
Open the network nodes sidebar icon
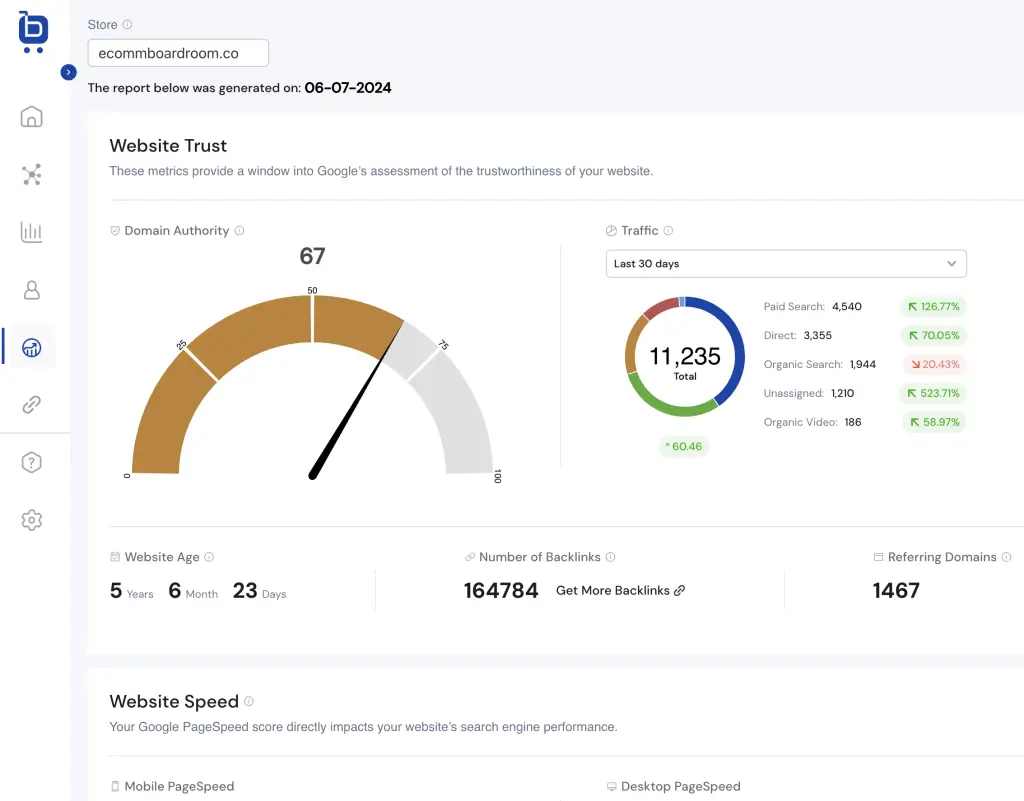tap(31, 174)
